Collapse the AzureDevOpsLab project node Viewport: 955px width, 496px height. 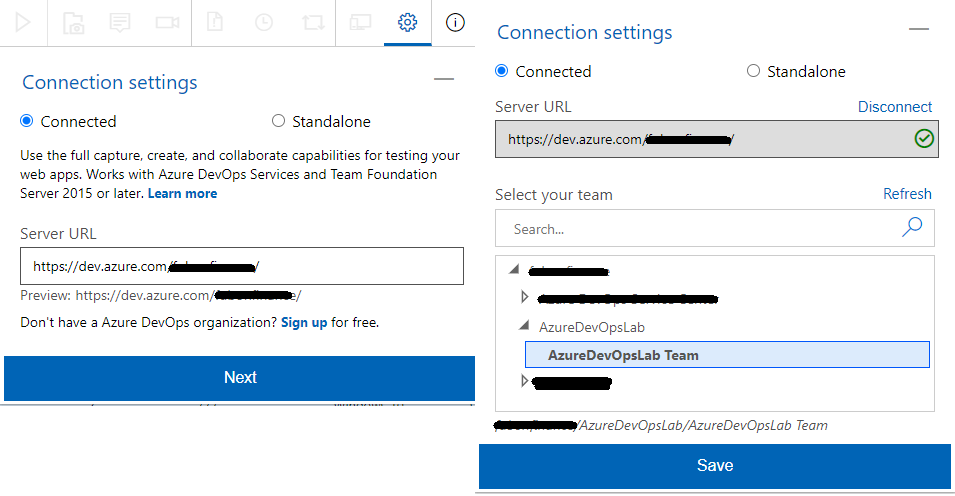525,326
